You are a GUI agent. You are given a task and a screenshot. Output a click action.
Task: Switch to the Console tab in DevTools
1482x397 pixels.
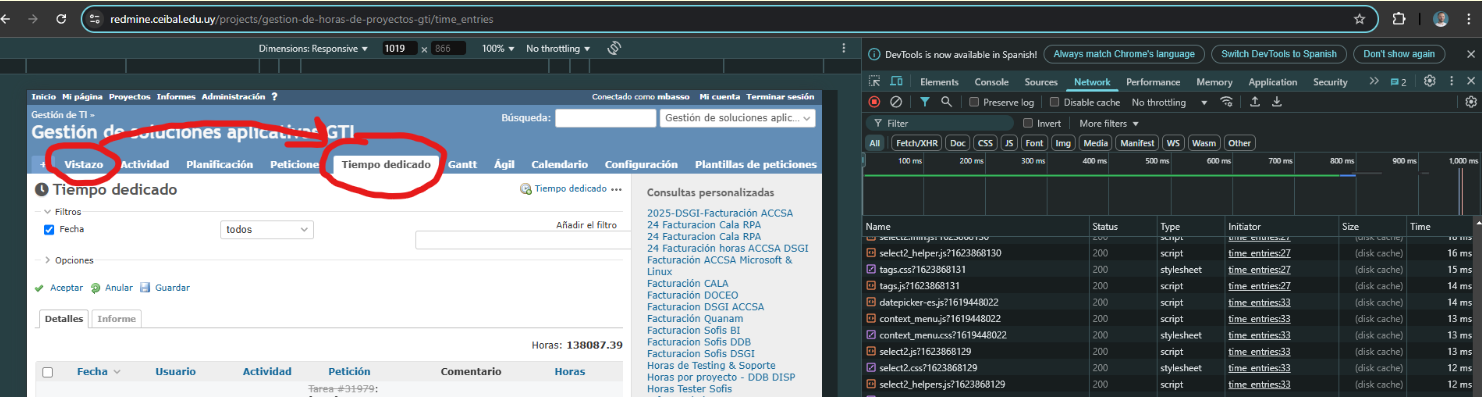(991, 82)
